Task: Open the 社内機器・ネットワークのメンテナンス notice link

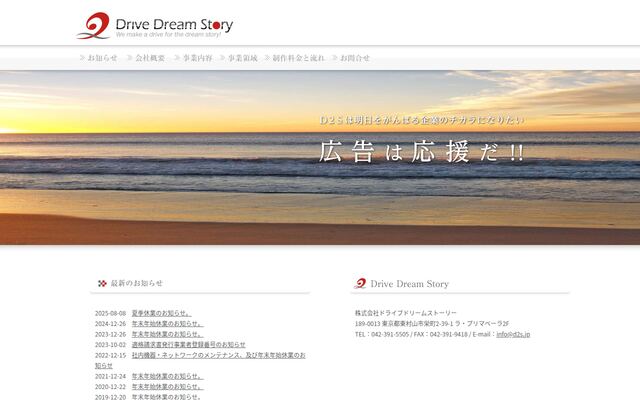Action: pos(218,356)
